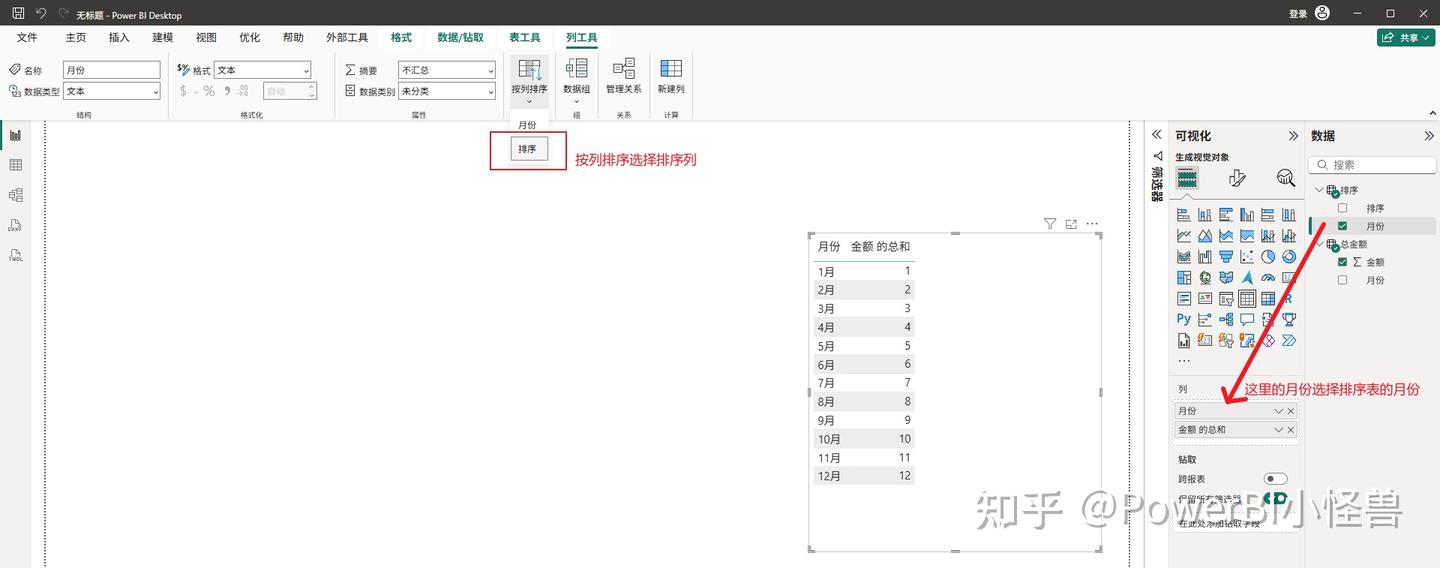Open the 主页 ribbon tab

click(x=76, y=37)
